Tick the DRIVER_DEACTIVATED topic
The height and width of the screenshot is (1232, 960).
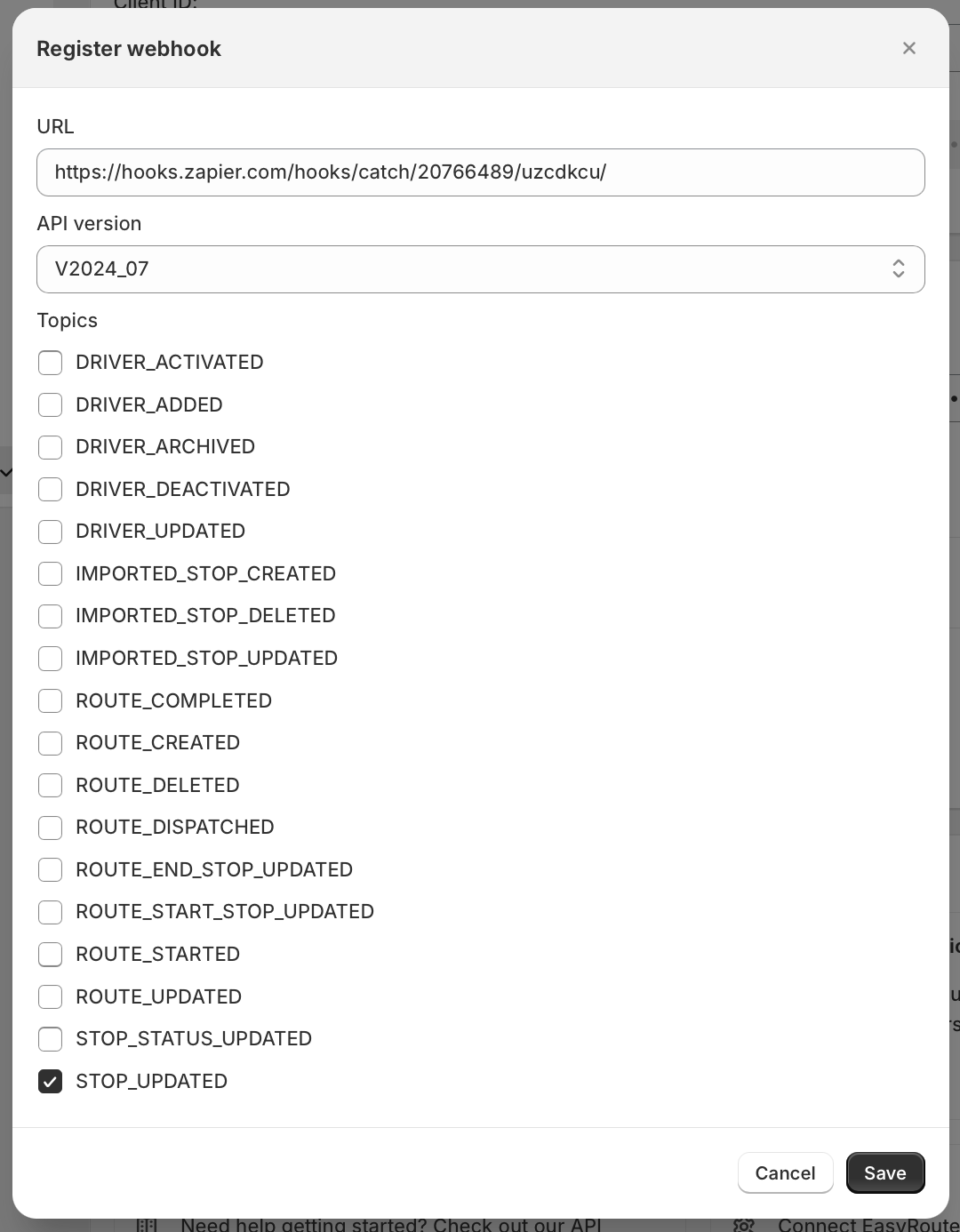pyautogui.click(x=51, y=490)
